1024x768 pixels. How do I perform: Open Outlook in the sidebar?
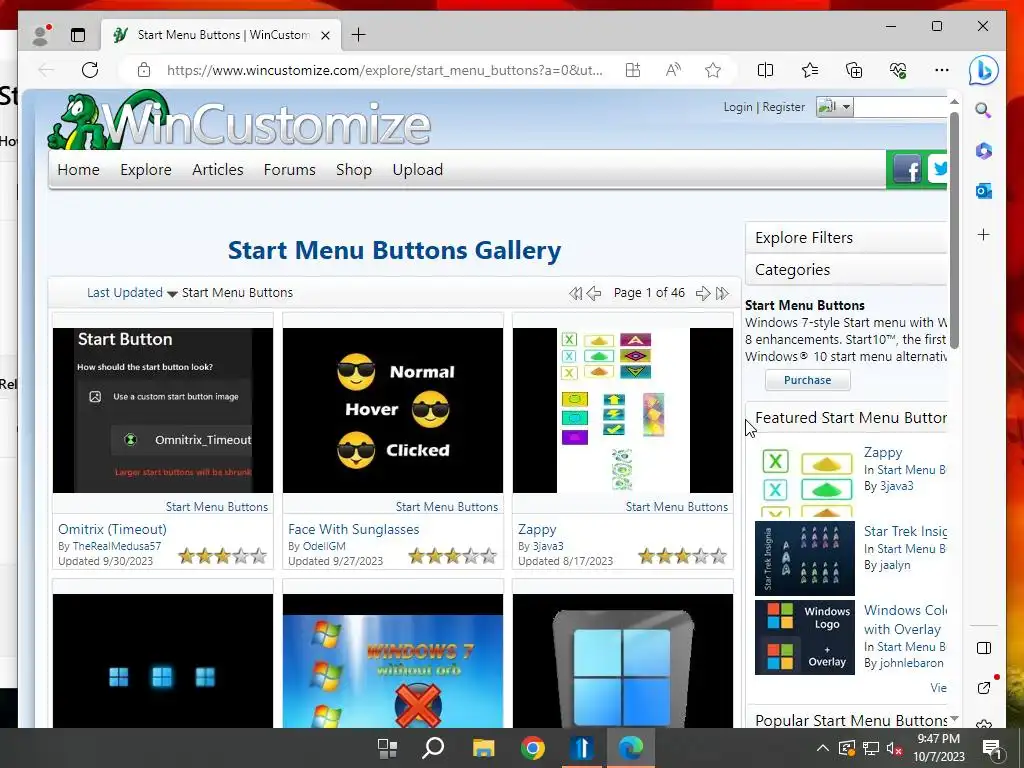click(984, 191)
